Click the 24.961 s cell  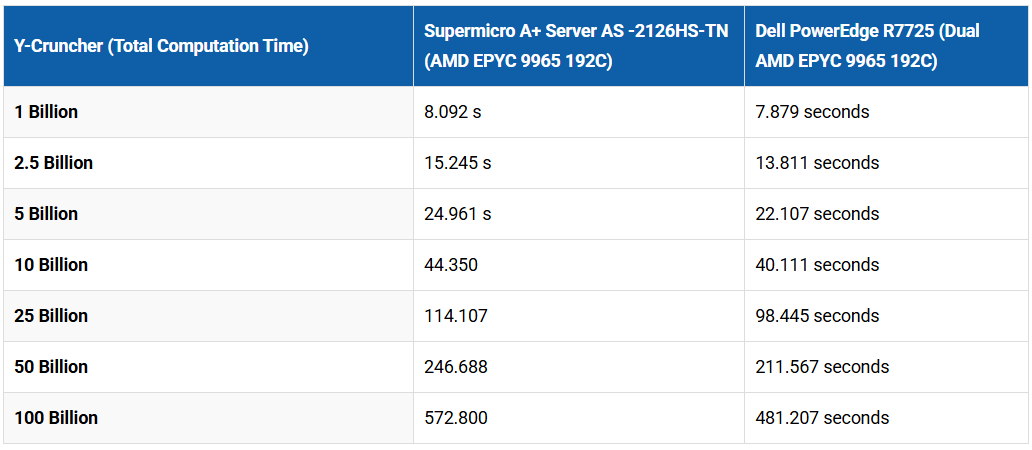[x=458, y=214]
